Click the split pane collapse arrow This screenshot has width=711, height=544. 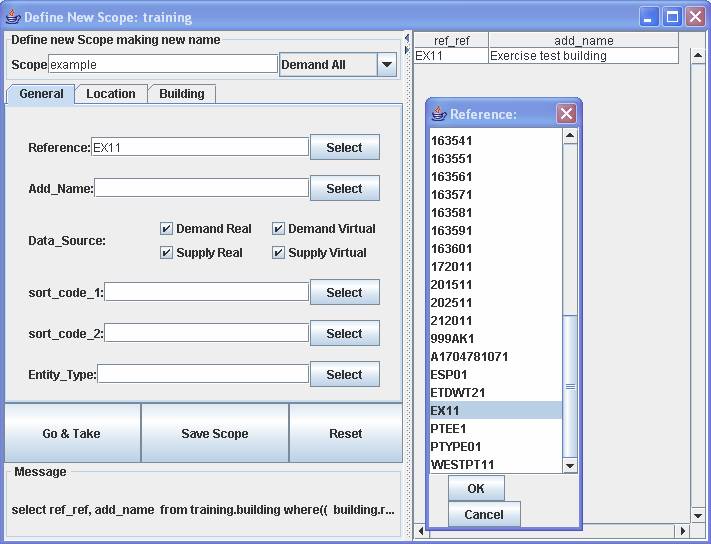click(x=407, y=39)
